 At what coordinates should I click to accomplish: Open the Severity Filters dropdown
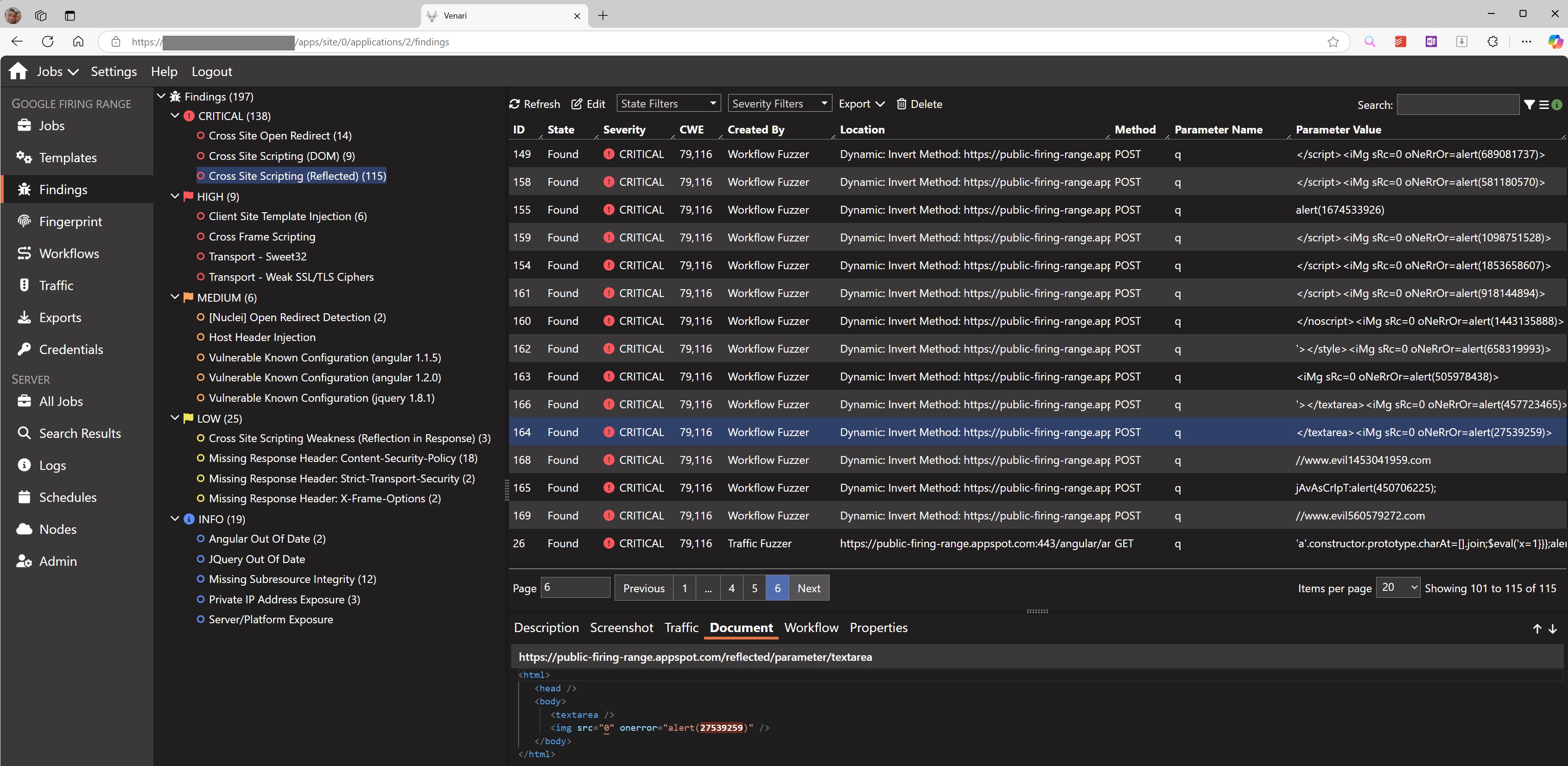tap(779, 103)
